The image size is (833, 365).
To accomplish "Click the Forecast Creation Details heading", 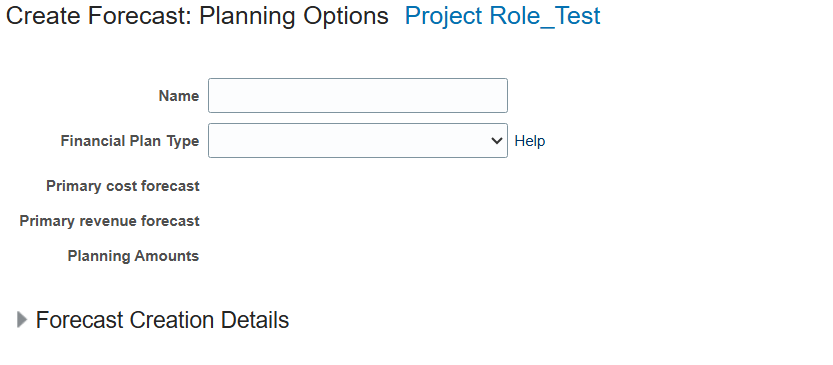I will (x=162, y=320).
